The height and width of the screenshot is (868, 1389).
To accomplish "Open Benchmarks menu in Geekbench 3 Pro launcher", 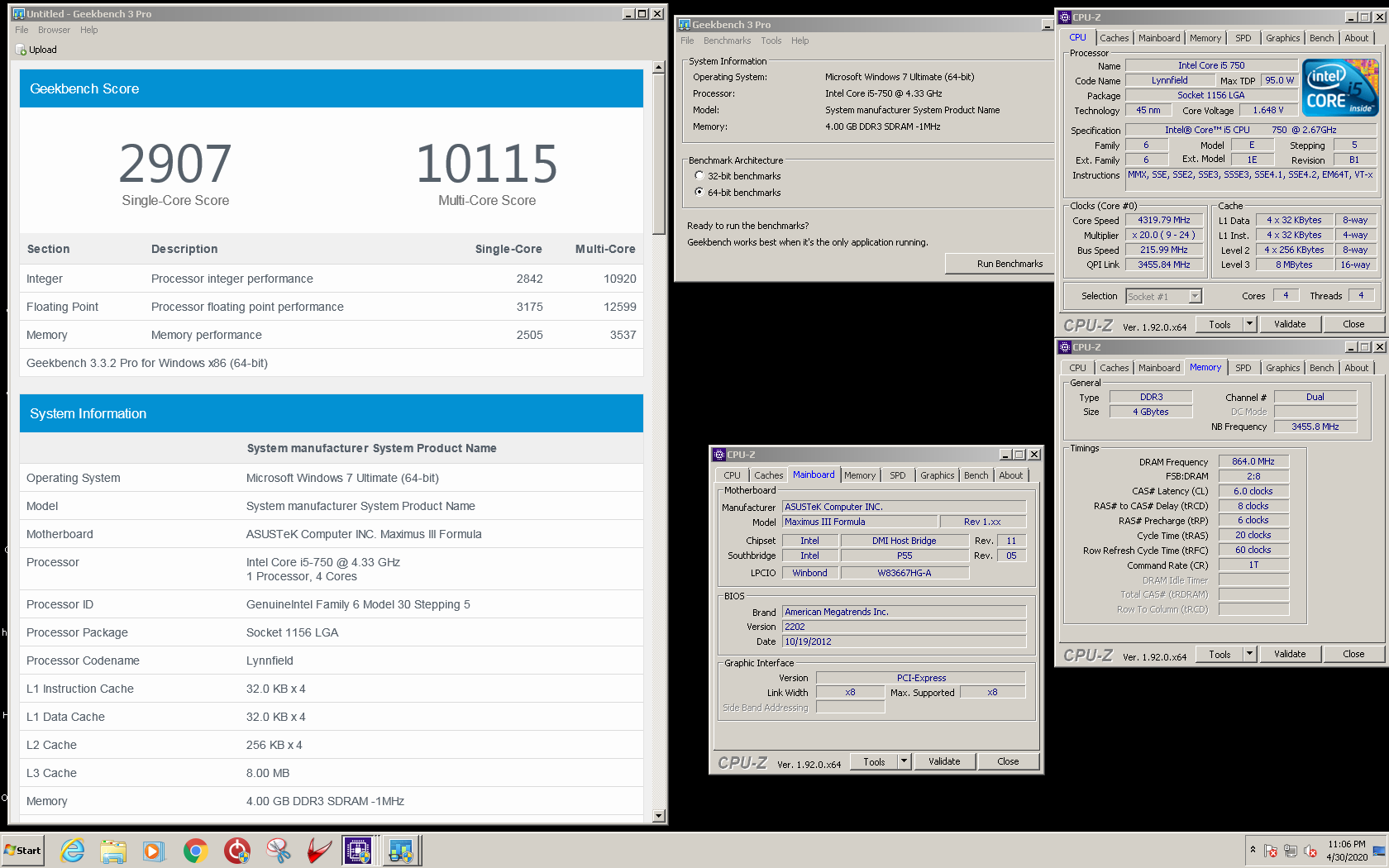I will [727, 41].
